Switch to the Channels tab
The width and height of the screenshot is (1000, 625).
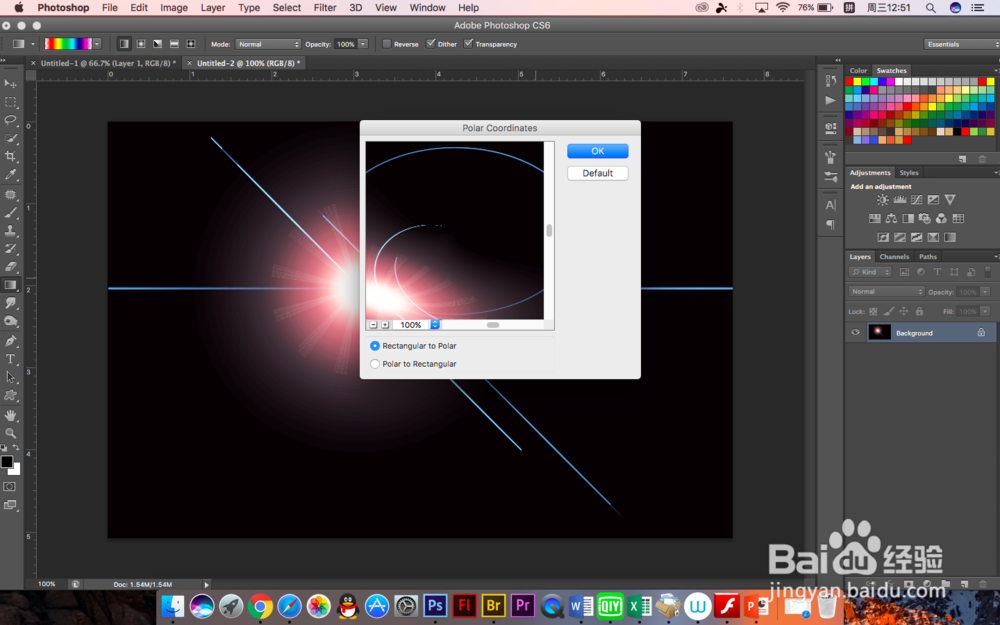pos(894,256)
